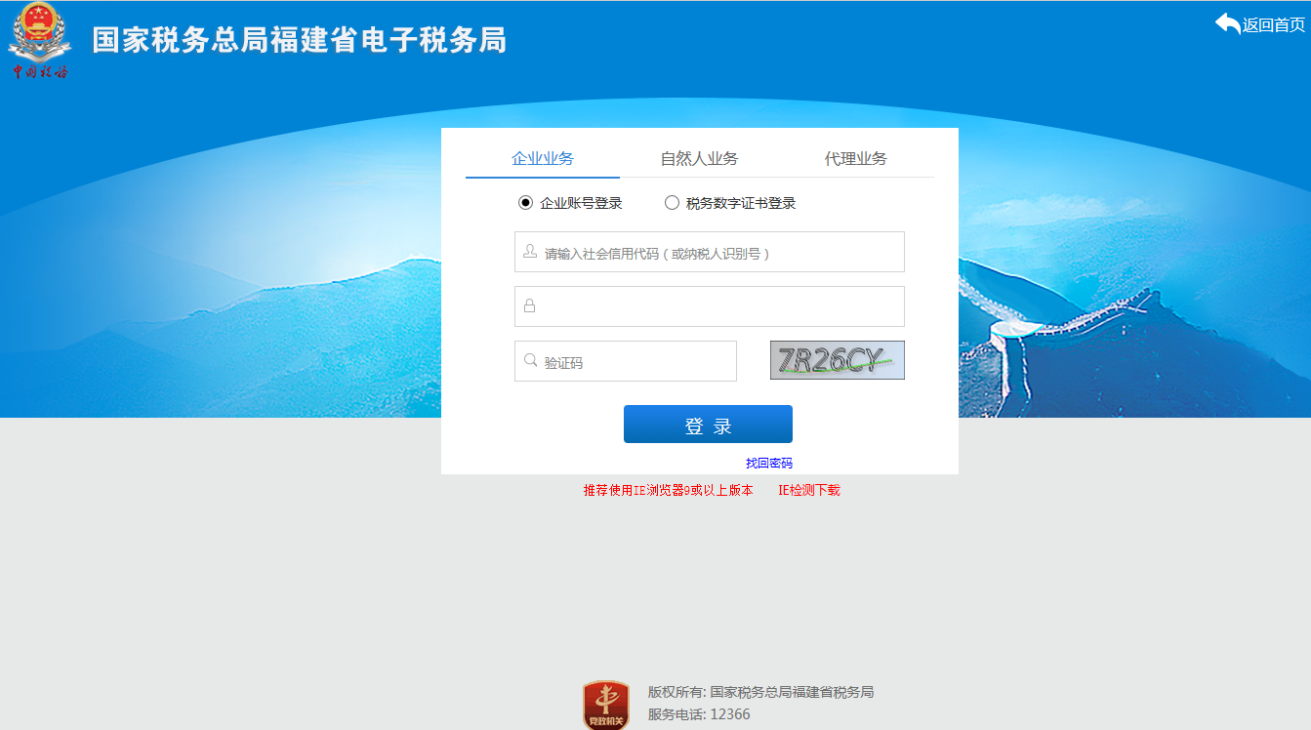1311x730 pixels.
Task: Switch to the 代理业务 tab
Action: (x=855, y=158)
